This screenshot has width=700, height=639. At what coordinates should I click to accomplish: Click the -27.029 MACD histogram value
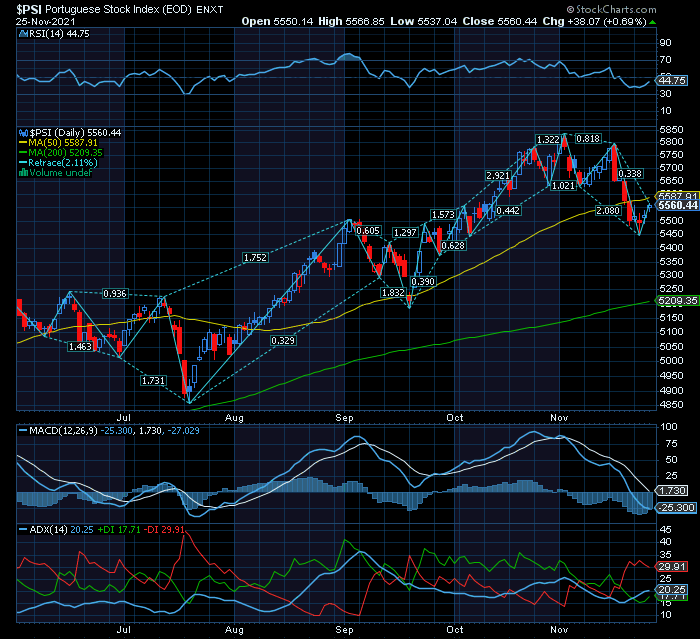[183, 431]
